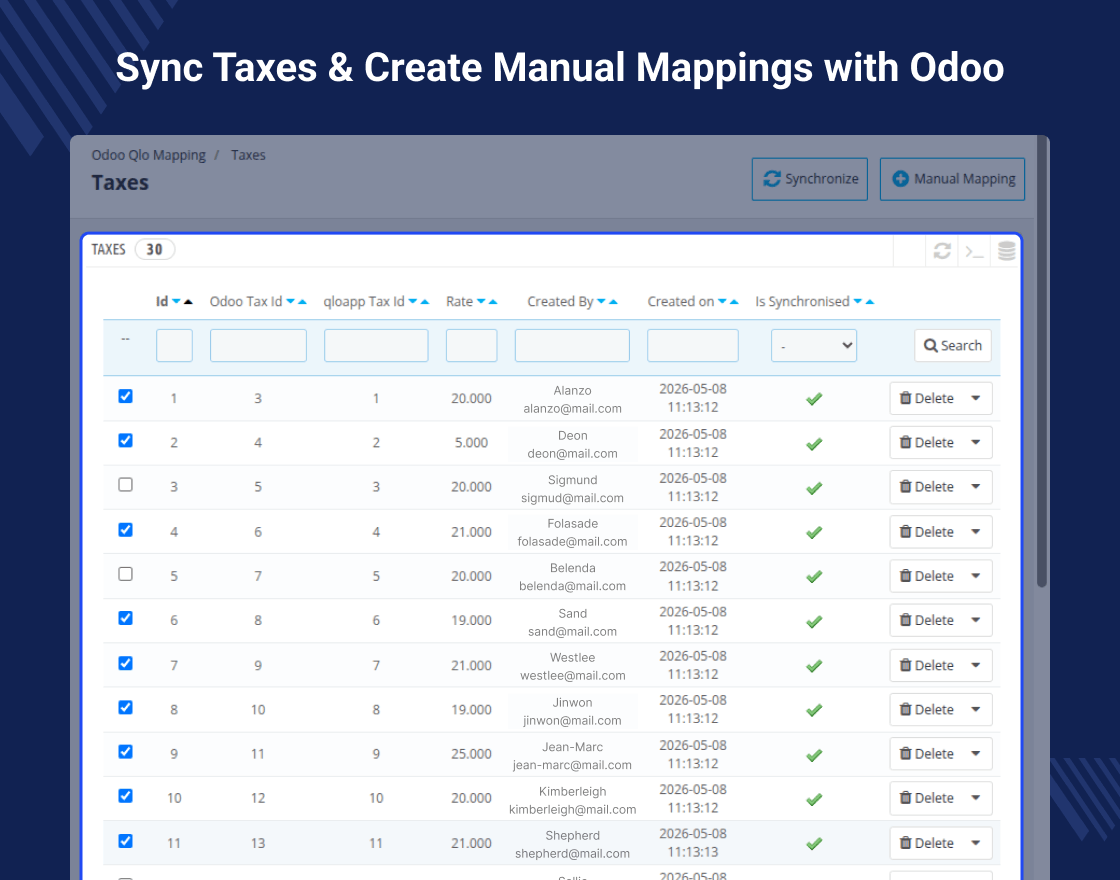1120x880 pixels.
Task: Click email kimberleigh@mail.com
Action: point(572,809)
